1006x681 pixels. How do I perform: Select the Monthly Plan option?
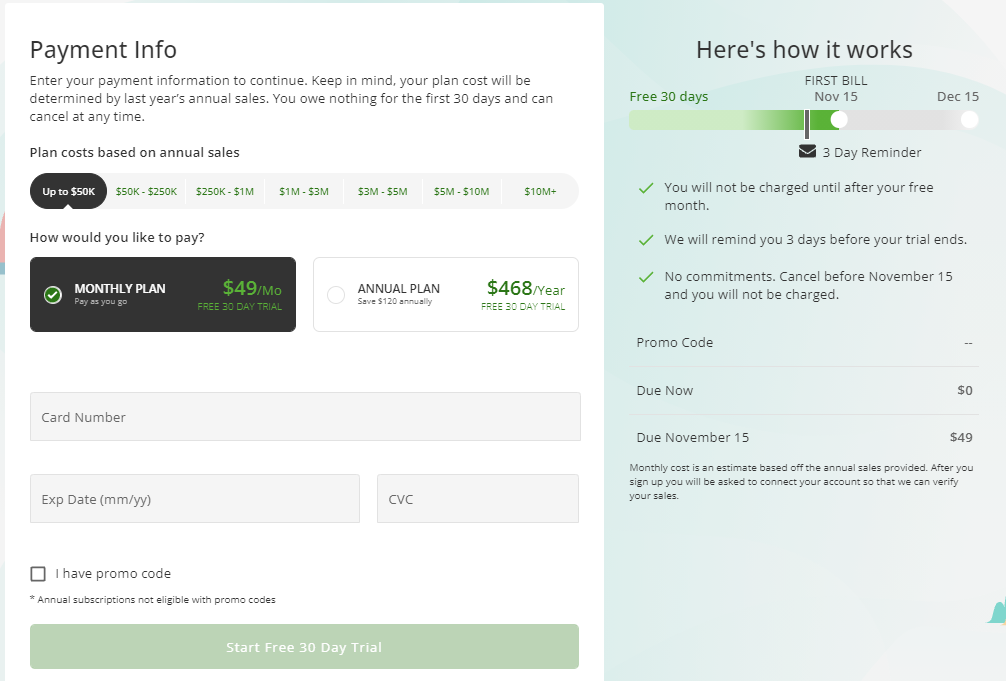[x=163, y=295]
